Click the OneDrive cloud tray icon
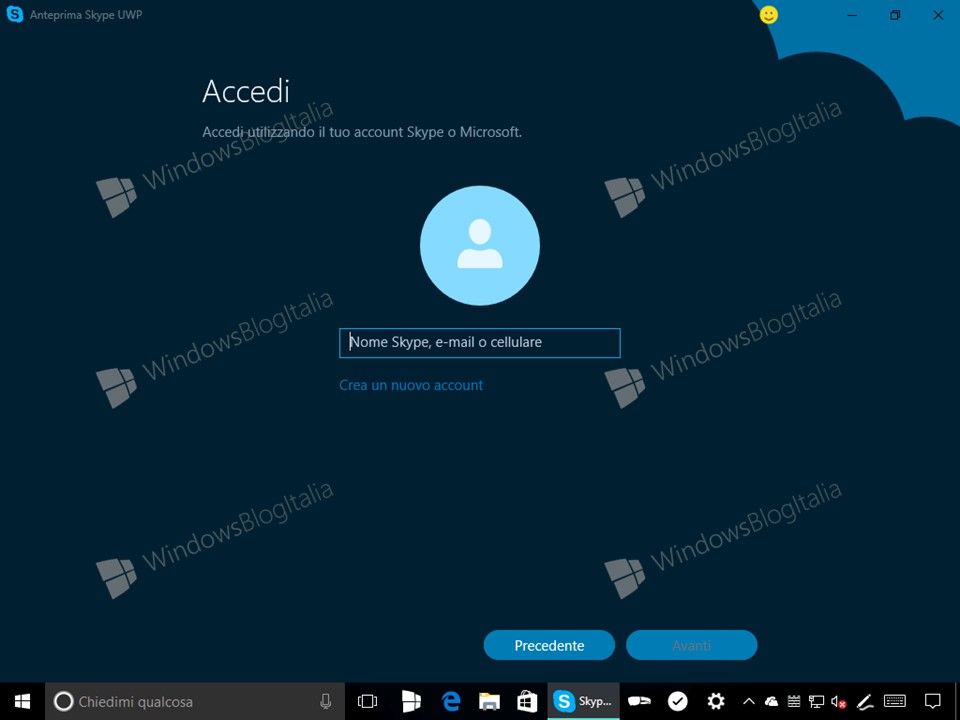960x720 pixels. coord(771,702)
